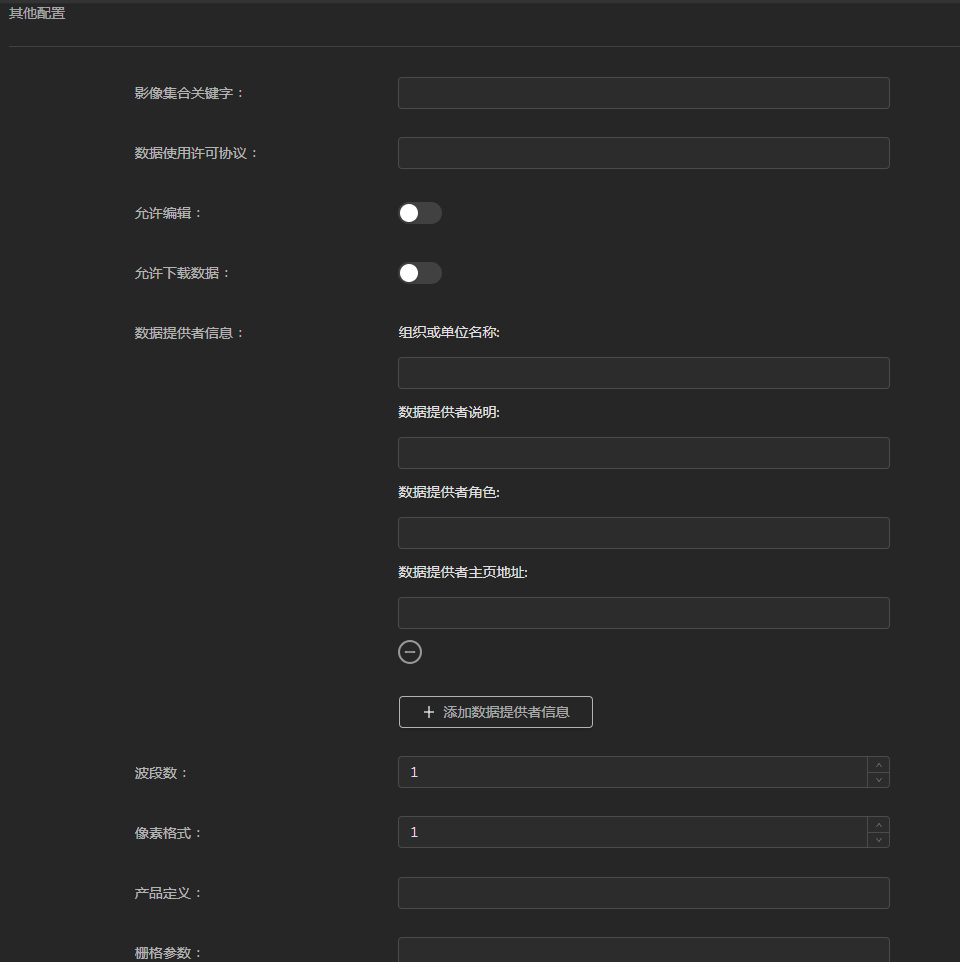
Task: Focus the 数据提供者说明 input box
Action: 643,452
